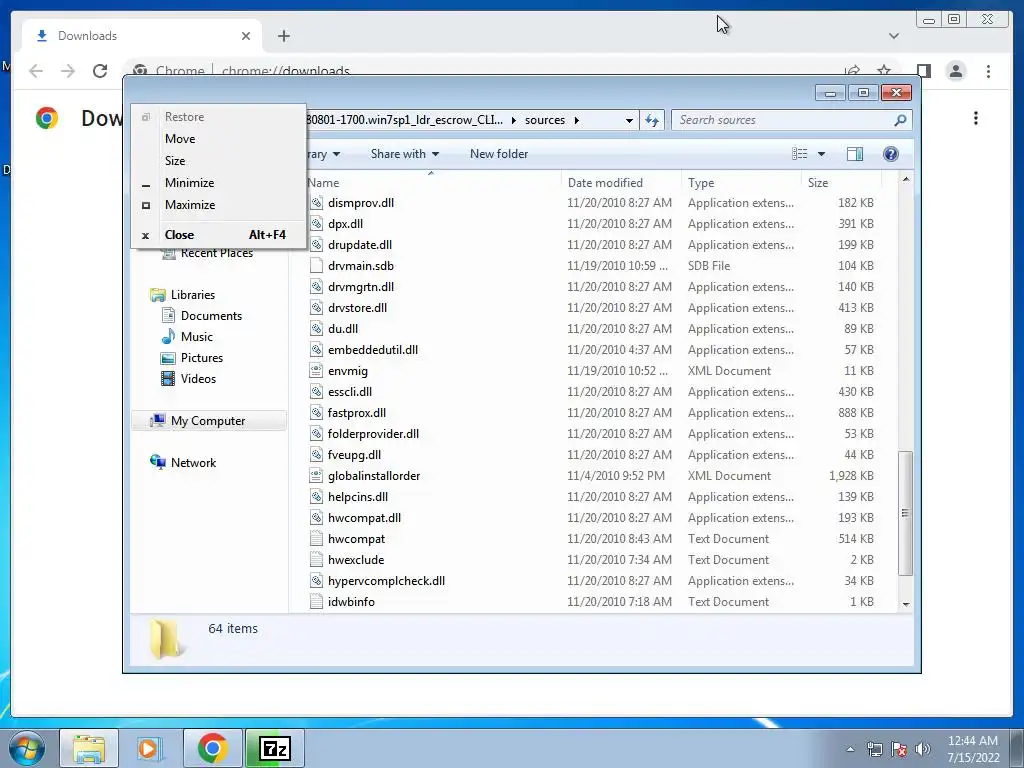Open Chrome's share icon
Screen dimensions: 1024x768
point(852,70)
